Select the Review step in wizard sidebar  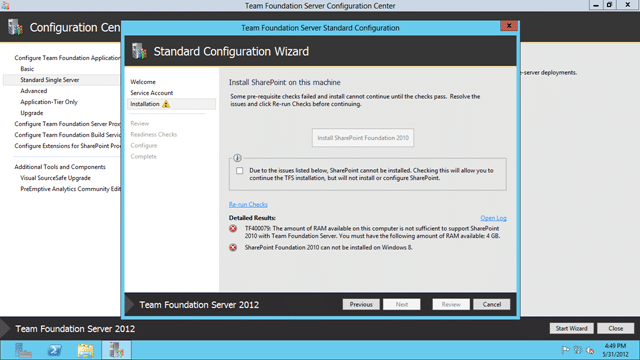(140, 123)
